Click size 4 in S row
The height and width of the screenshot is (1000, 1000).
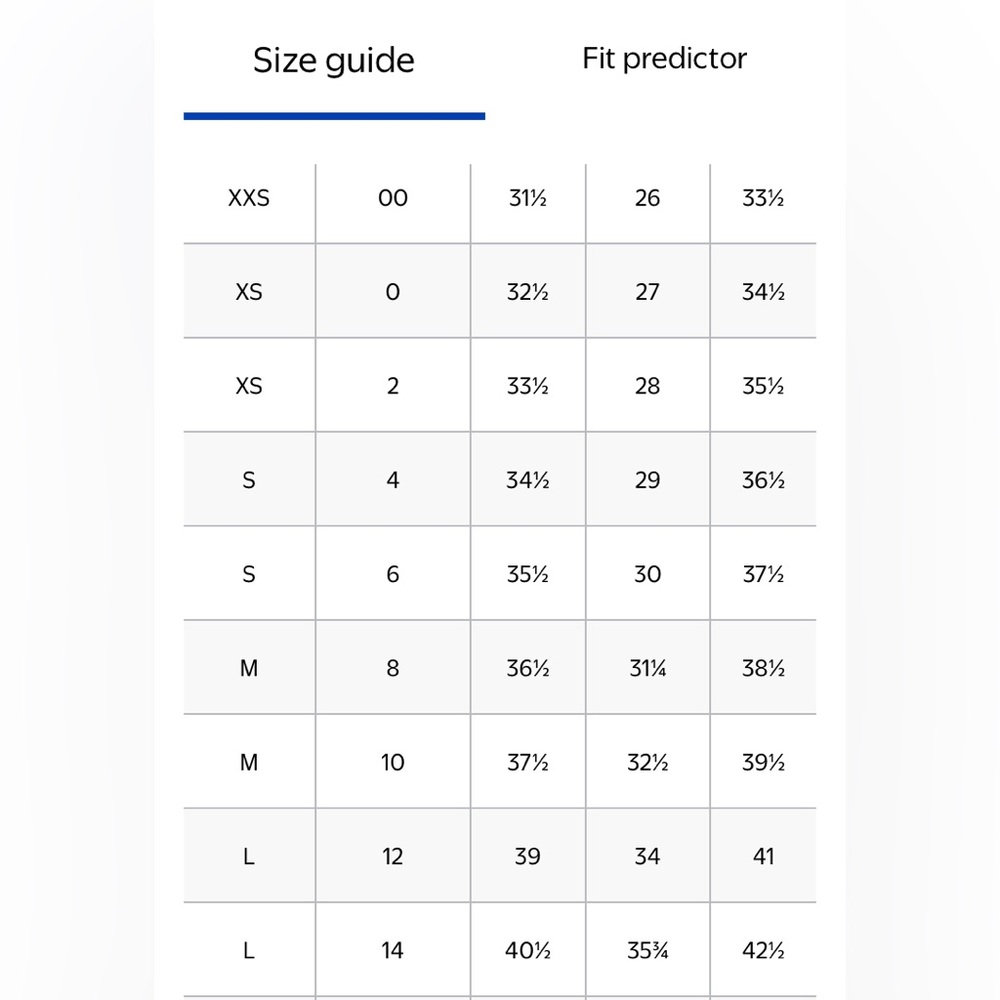click(x=393, y=480)
